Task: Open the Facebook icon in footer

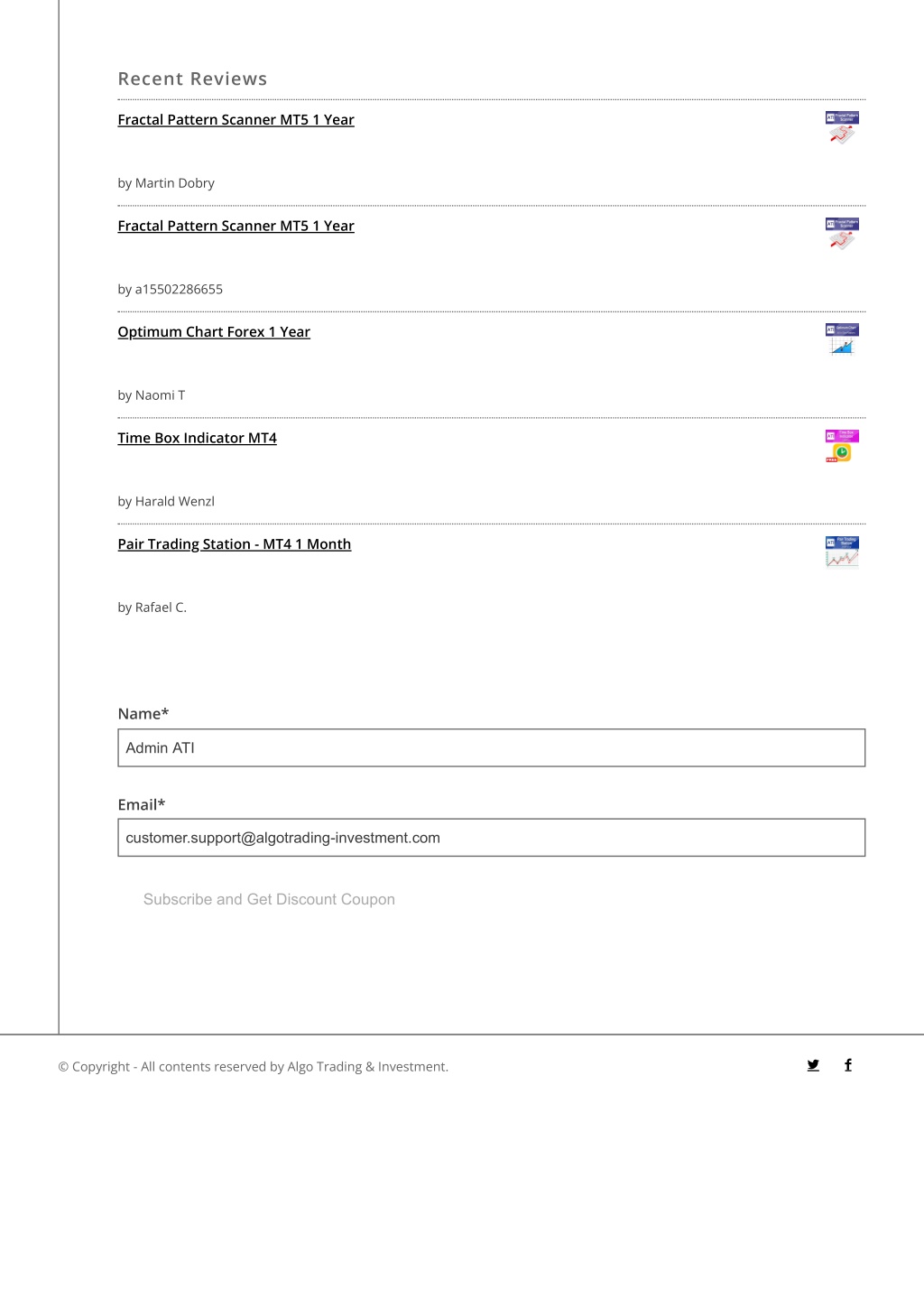Action: pos(848,1065)
